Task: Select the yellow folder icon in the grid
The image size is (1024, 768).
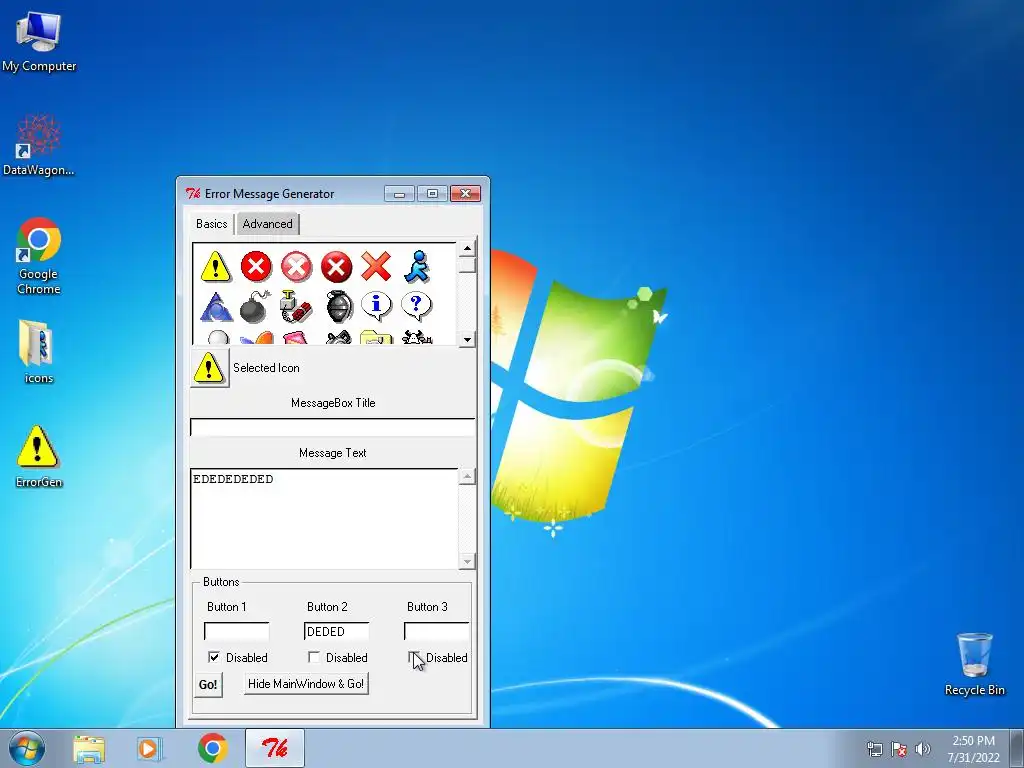Action: coord(376,338)
